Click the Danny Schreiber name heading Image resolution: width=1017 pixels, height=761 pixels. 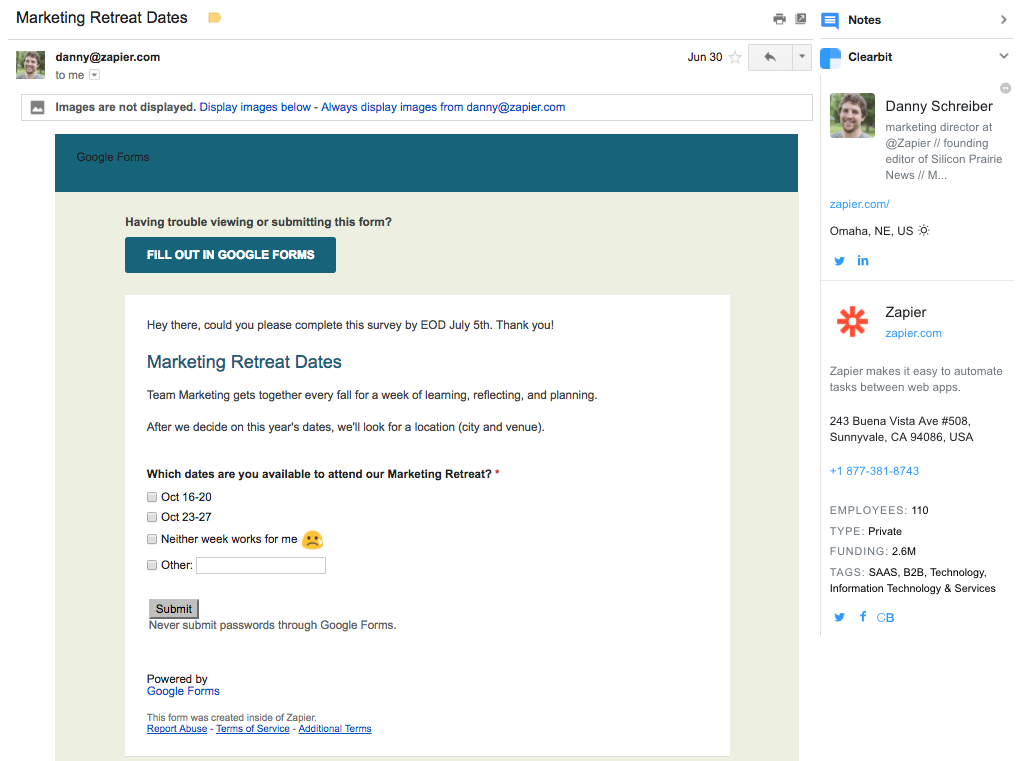pos(939,106)
